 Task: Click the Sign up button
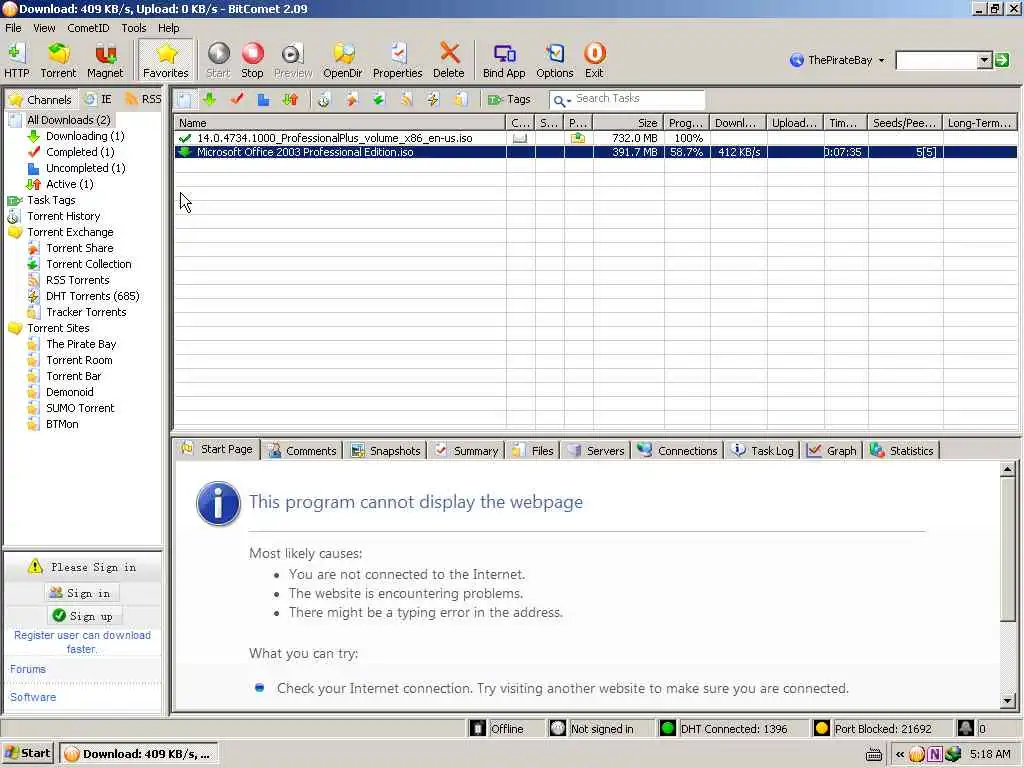click(x=84, y=616)
